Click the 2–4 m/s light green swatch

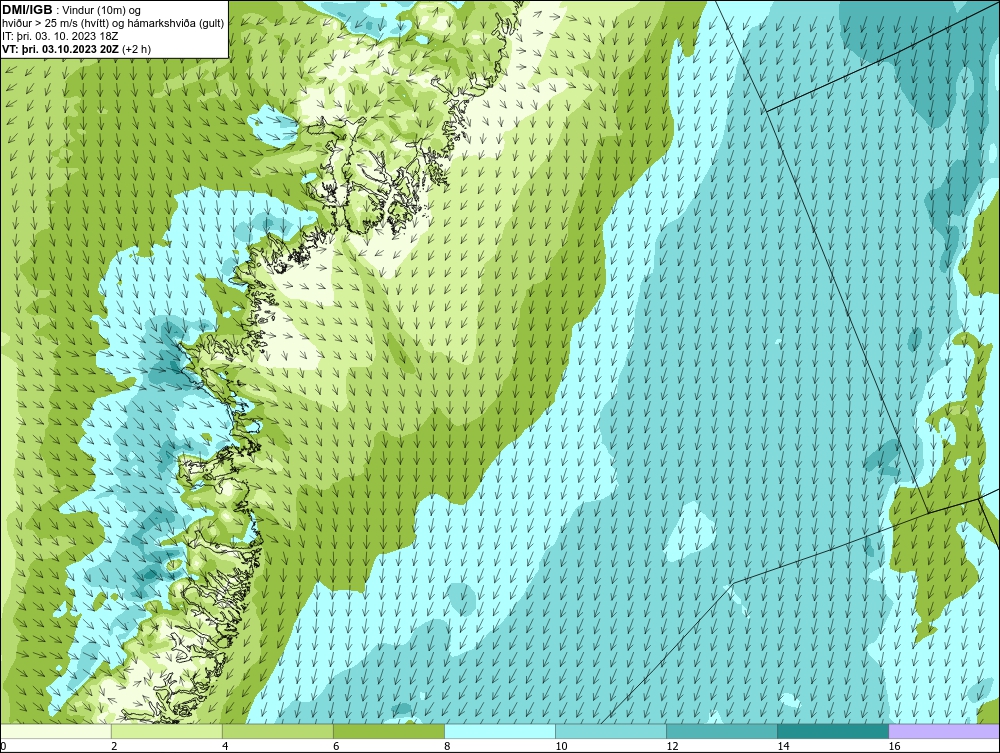click(x=167, y=731)
